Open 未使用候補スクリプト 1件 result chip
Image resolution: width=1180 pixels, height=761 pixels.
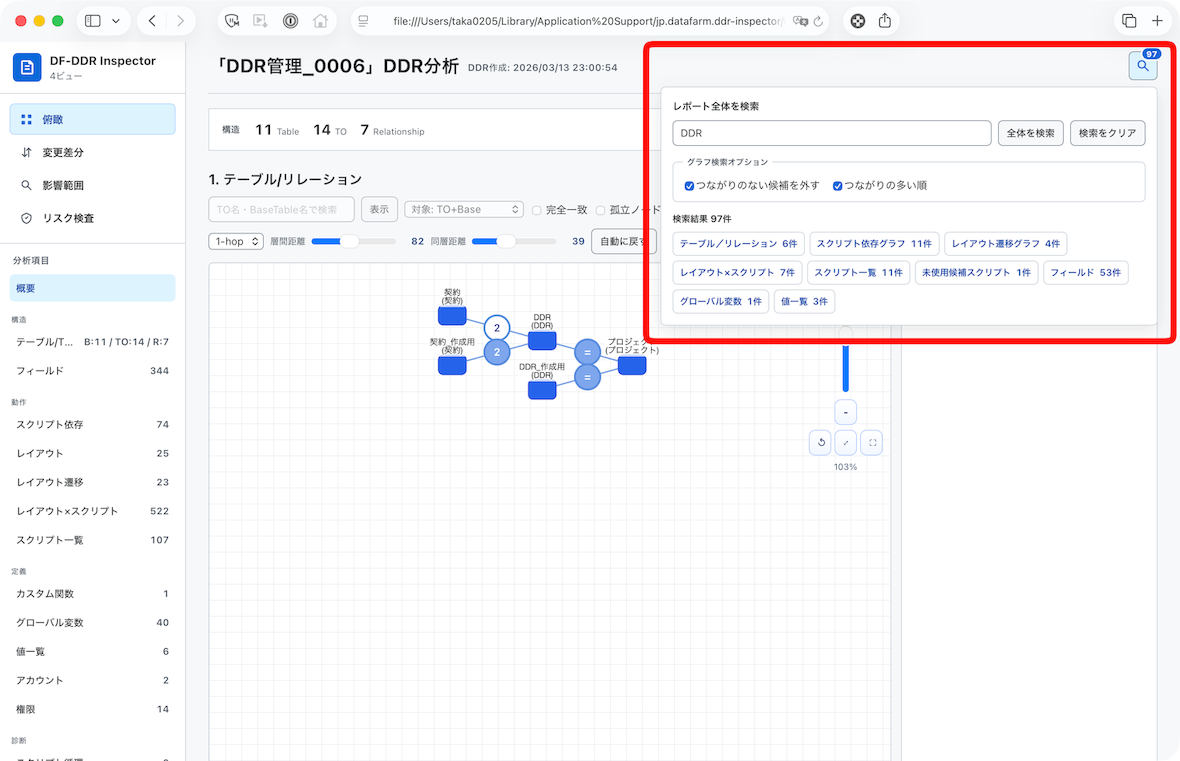(x=976, y=272)
